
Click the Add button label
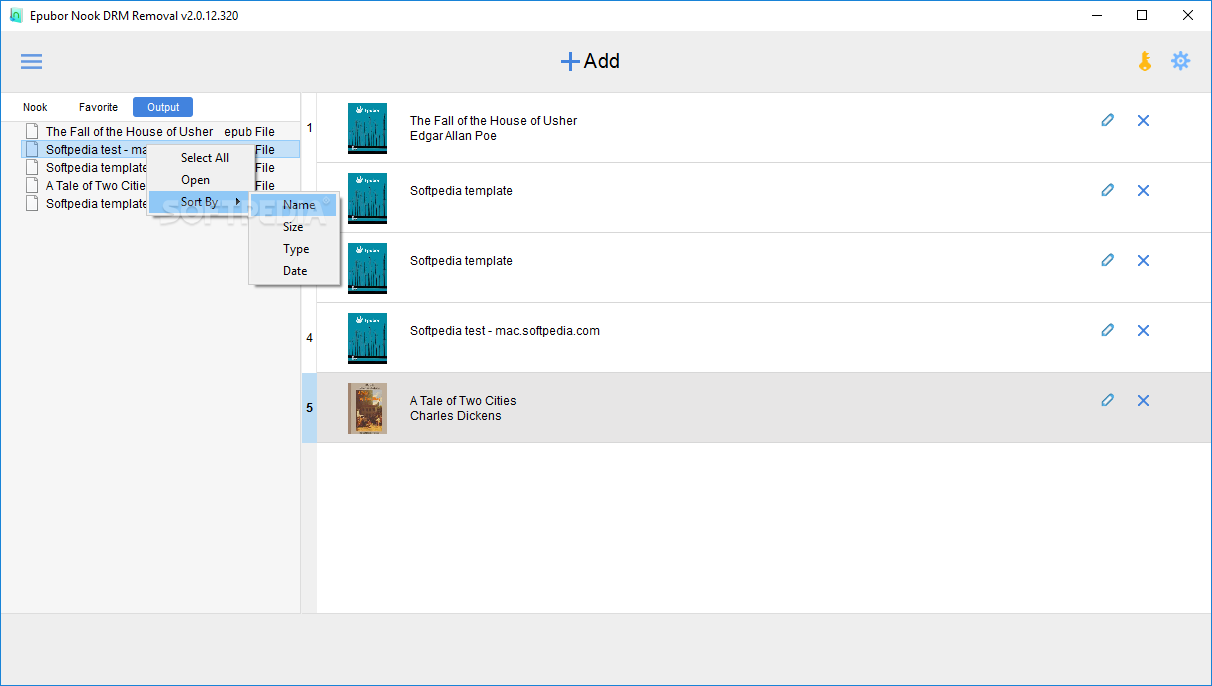click(602, 61)
